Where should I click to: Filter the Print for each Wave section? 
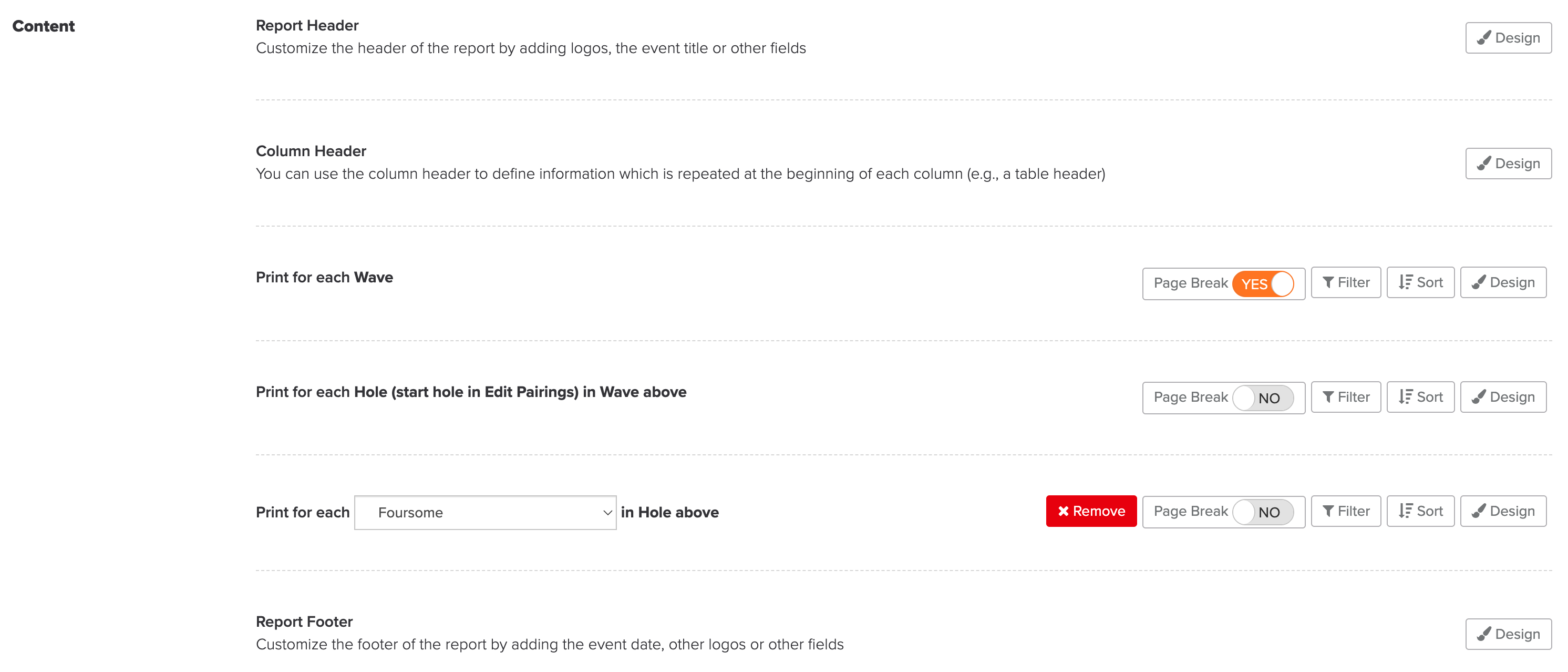[x=1345, y=282]
